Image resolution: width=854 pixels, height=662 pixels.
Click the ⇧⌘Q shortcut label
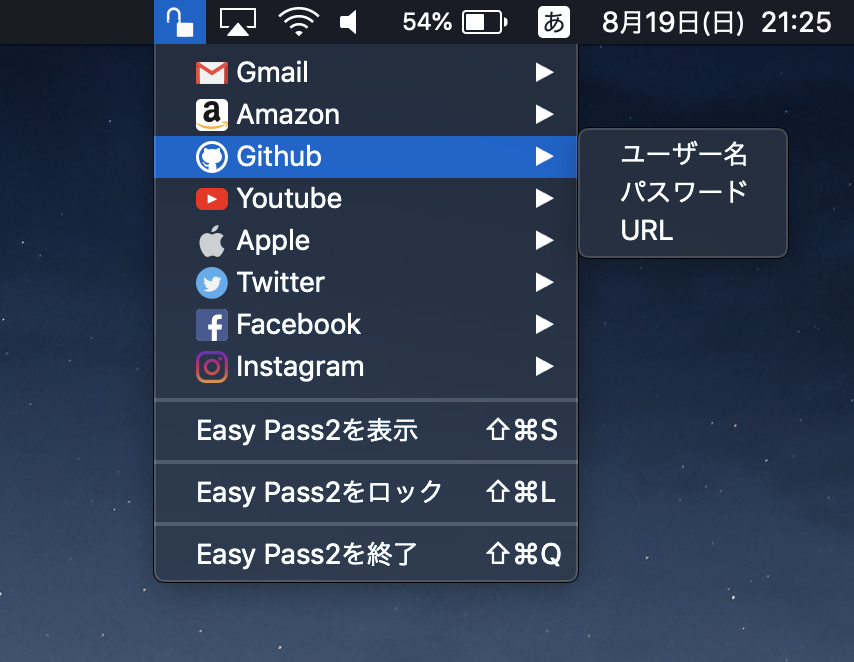523,555
